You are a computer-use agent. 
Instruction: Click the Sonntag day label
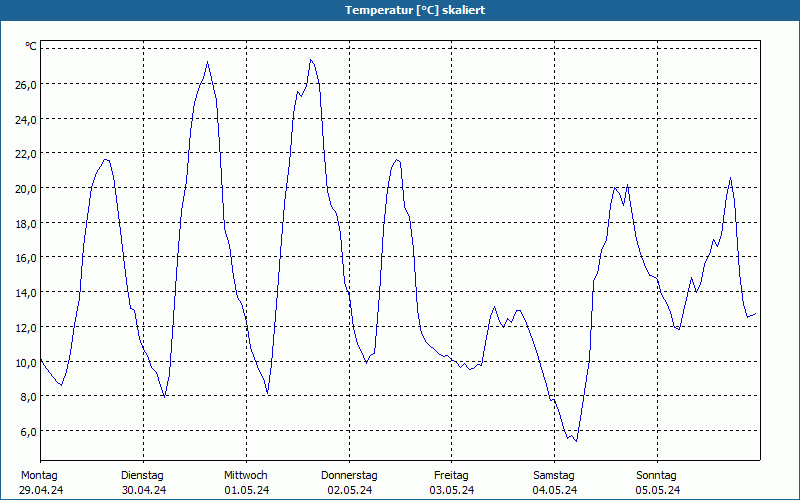coord(657,476)
